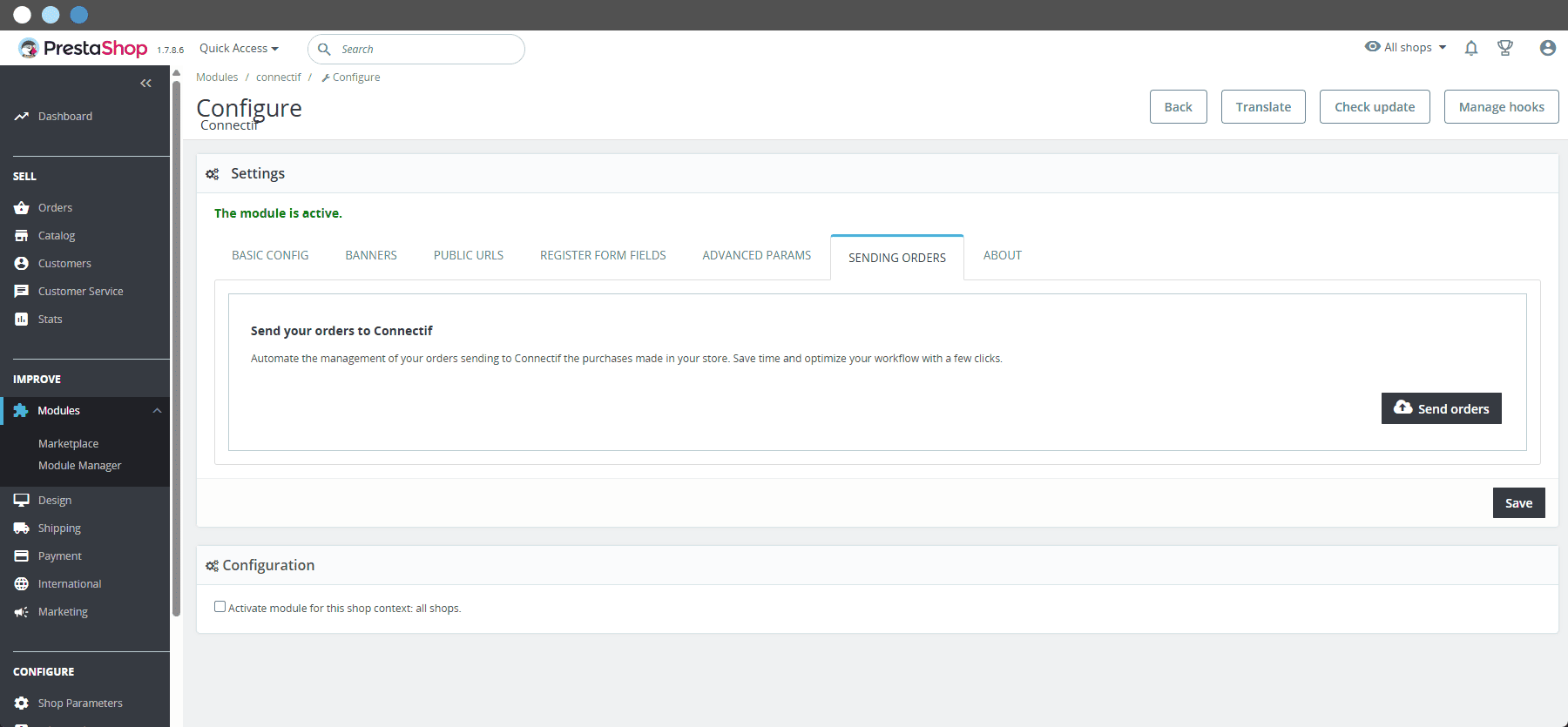
Task: Click the Settings panel gears icon
Action: click(x=213, y=174)
